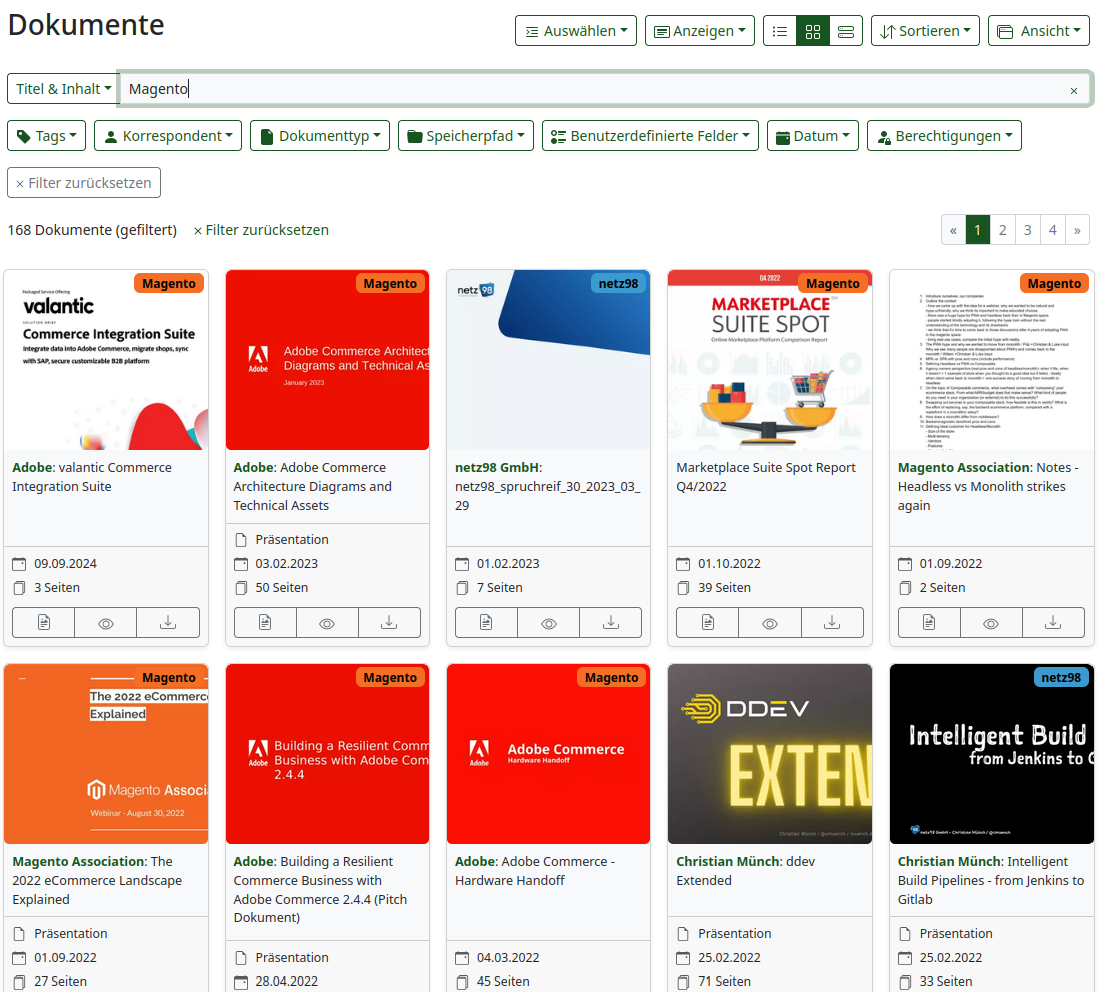Open the Auswählen dropdown
Screen dimensions: 1103x992
coord(576,31)
